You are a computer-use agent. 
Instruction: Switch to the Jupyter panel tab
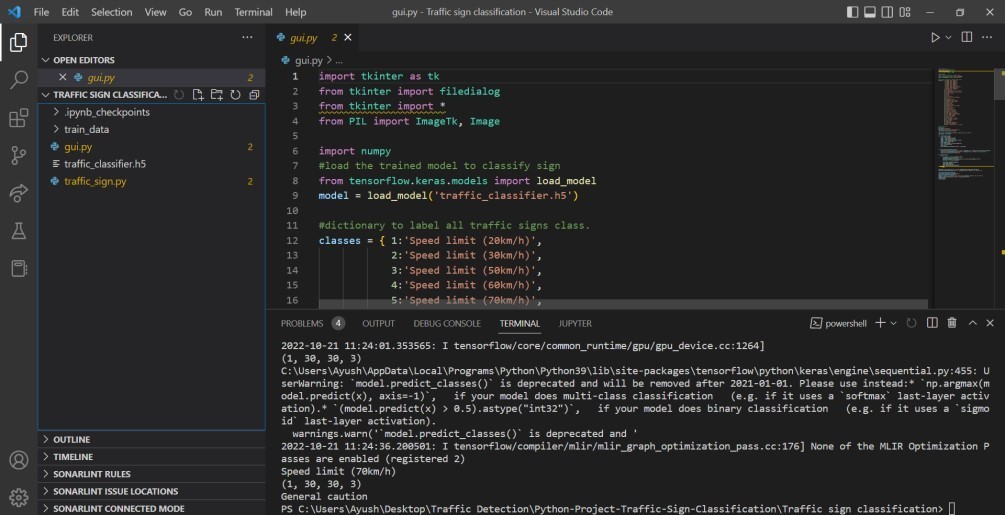pos(575,323)
